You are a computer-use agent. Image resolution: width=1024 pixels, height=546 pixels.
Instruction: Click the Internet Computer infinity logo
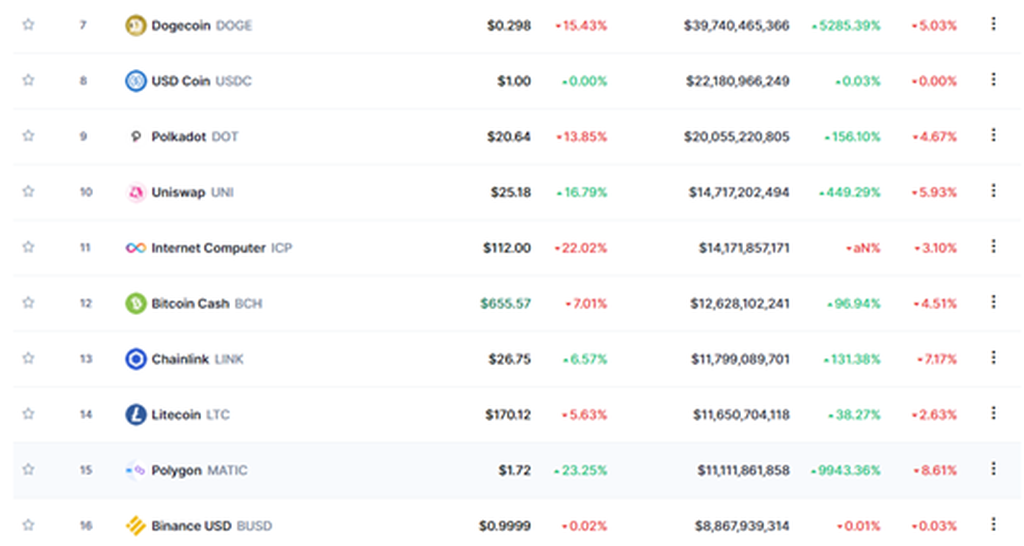pyautogui.click(x=136, y=248)
